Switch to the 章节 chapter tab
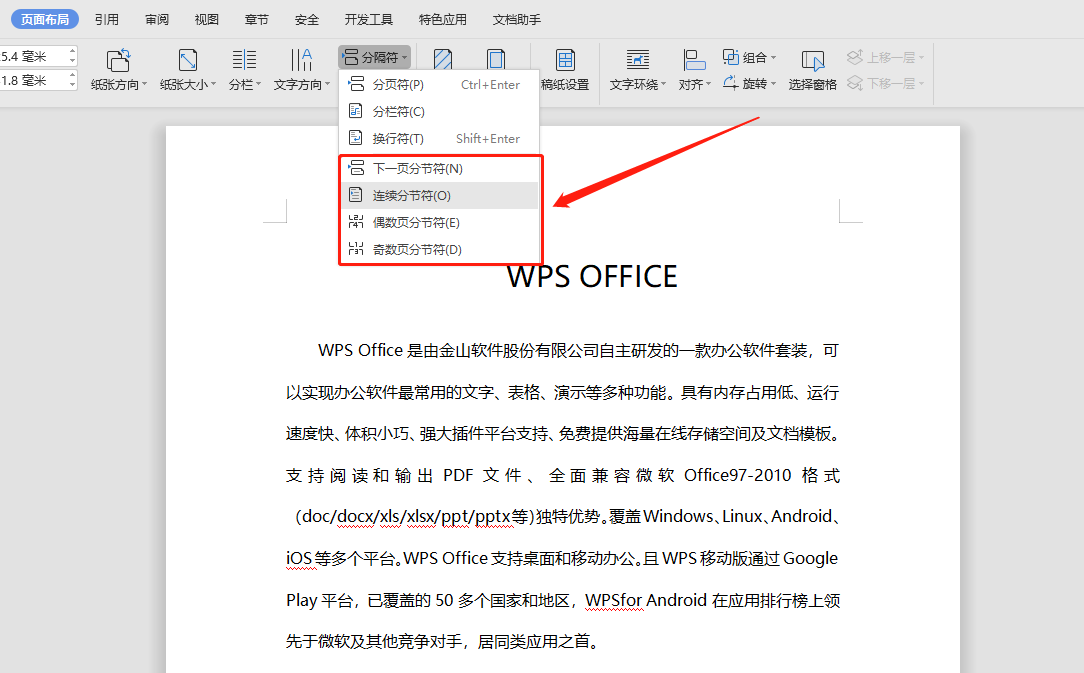This screenshot has height=673, width=1084. [256, 19]
